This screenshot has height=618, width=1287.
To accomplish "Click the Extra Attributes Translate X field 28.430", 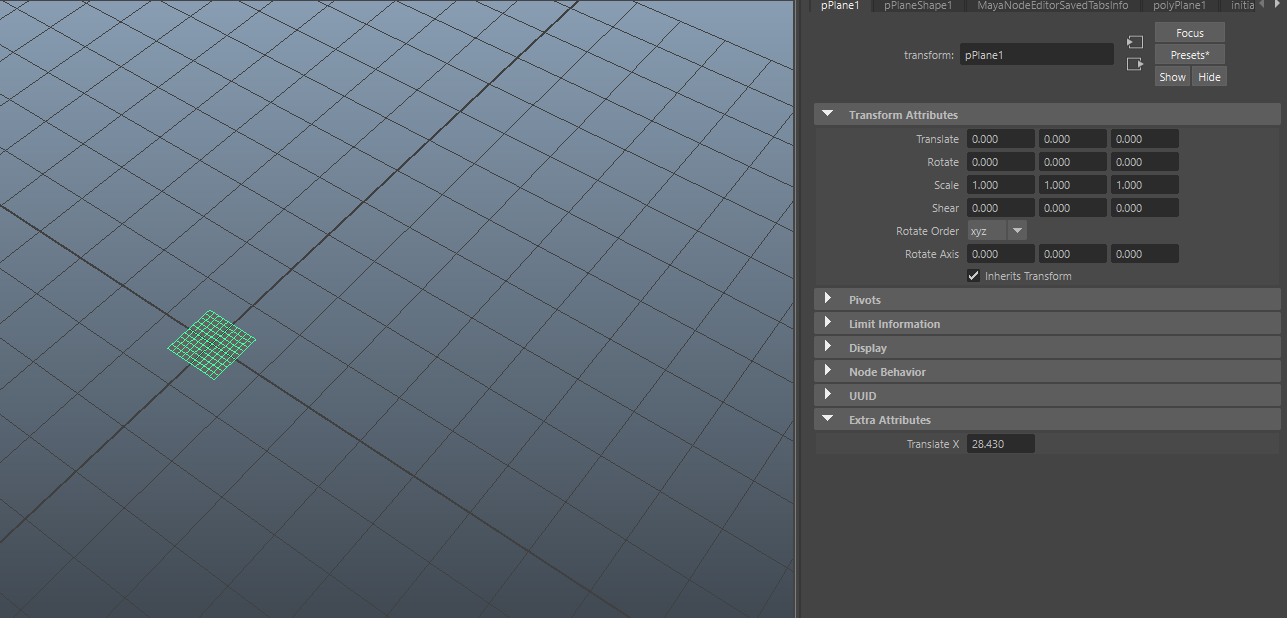I will pos(1001,444).
